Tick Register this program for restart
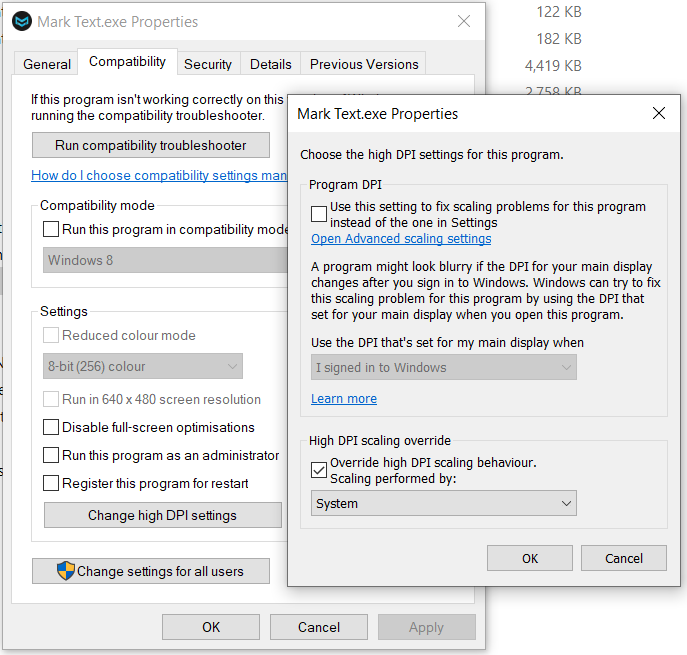This screenshot has height=655, width=687. pos(51,483)
